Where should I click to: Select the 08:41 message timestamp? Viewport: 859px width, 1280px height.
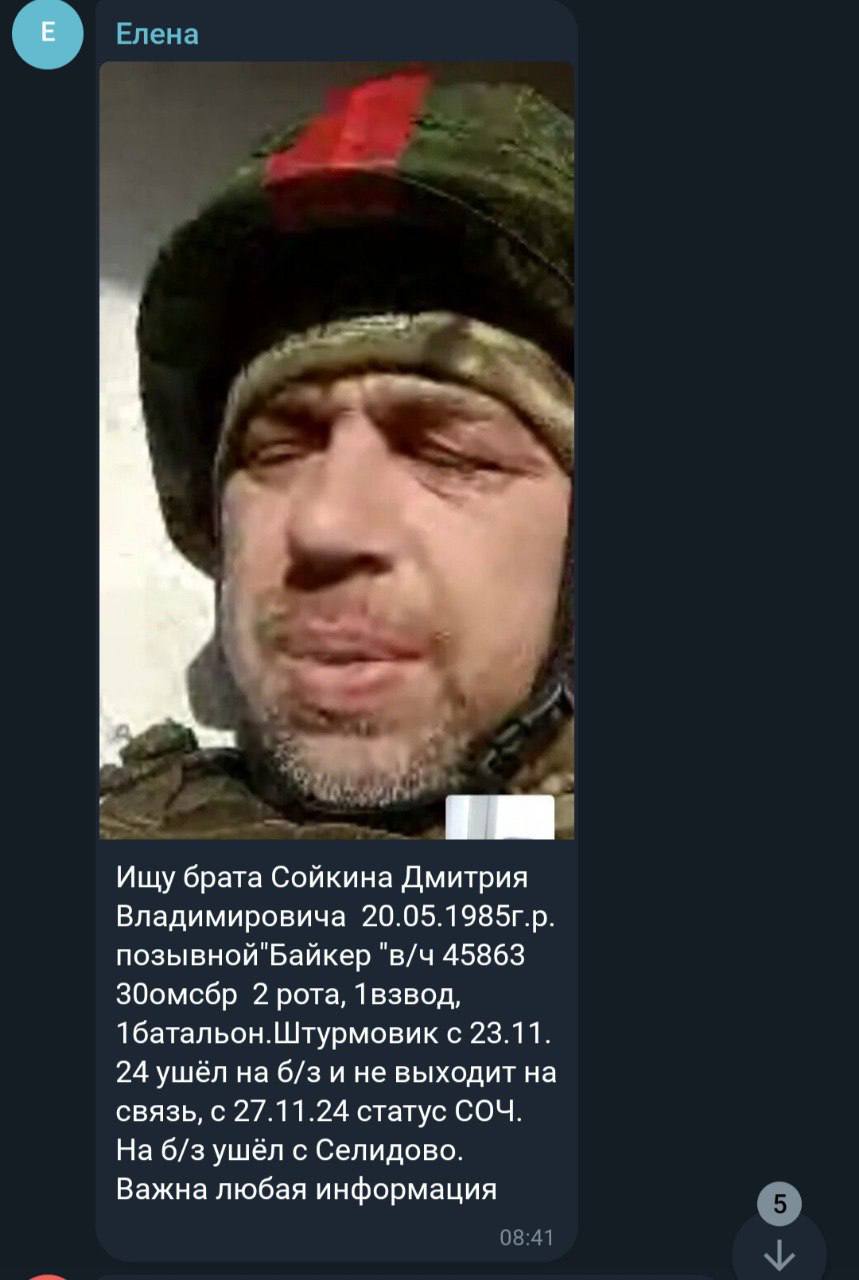click(526, 1237)
